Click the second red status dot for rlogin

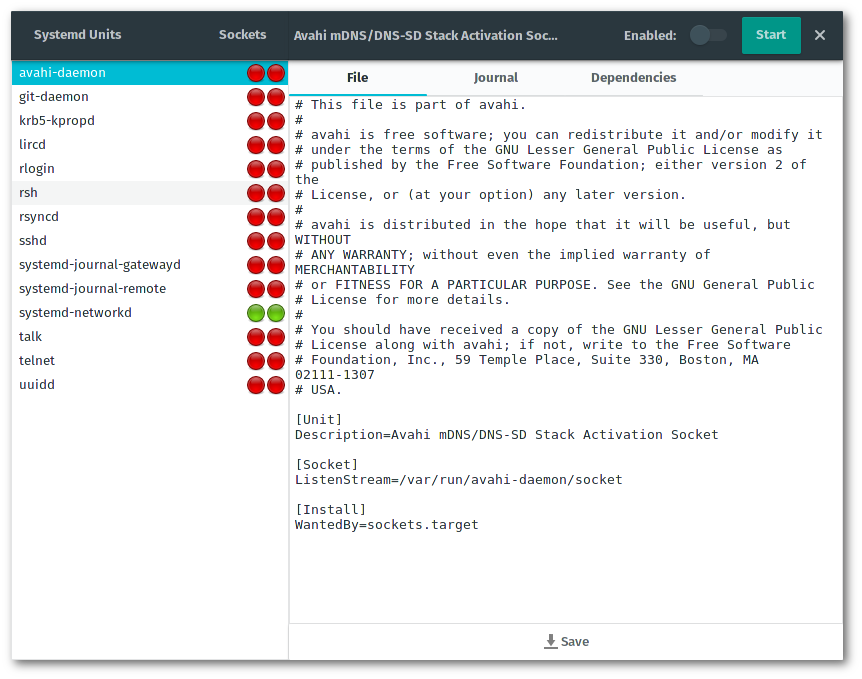[x=276, y=169]
